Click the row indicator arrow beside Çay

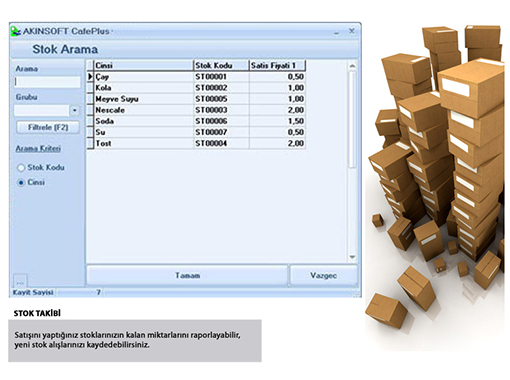(90, 77)
